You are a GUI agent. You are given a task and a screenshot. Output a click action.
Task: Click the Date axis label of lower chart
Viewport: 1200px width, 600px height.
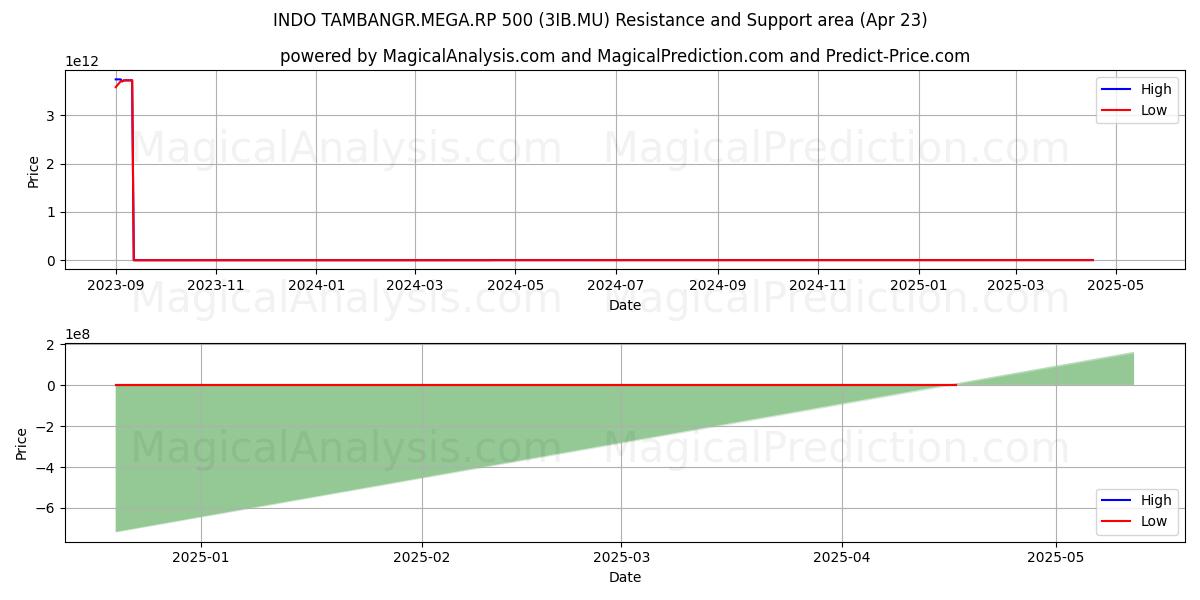625,577
